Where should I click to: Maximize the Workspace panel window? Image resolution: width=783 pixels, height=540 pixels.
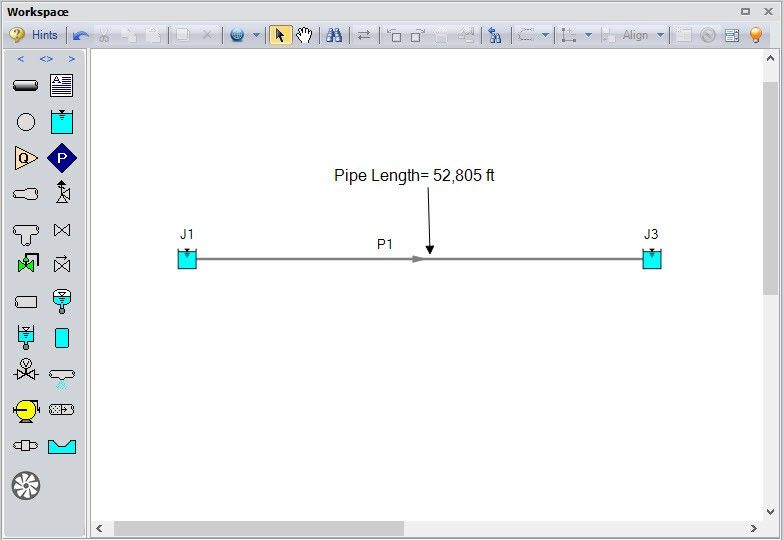tap(746, 11)
